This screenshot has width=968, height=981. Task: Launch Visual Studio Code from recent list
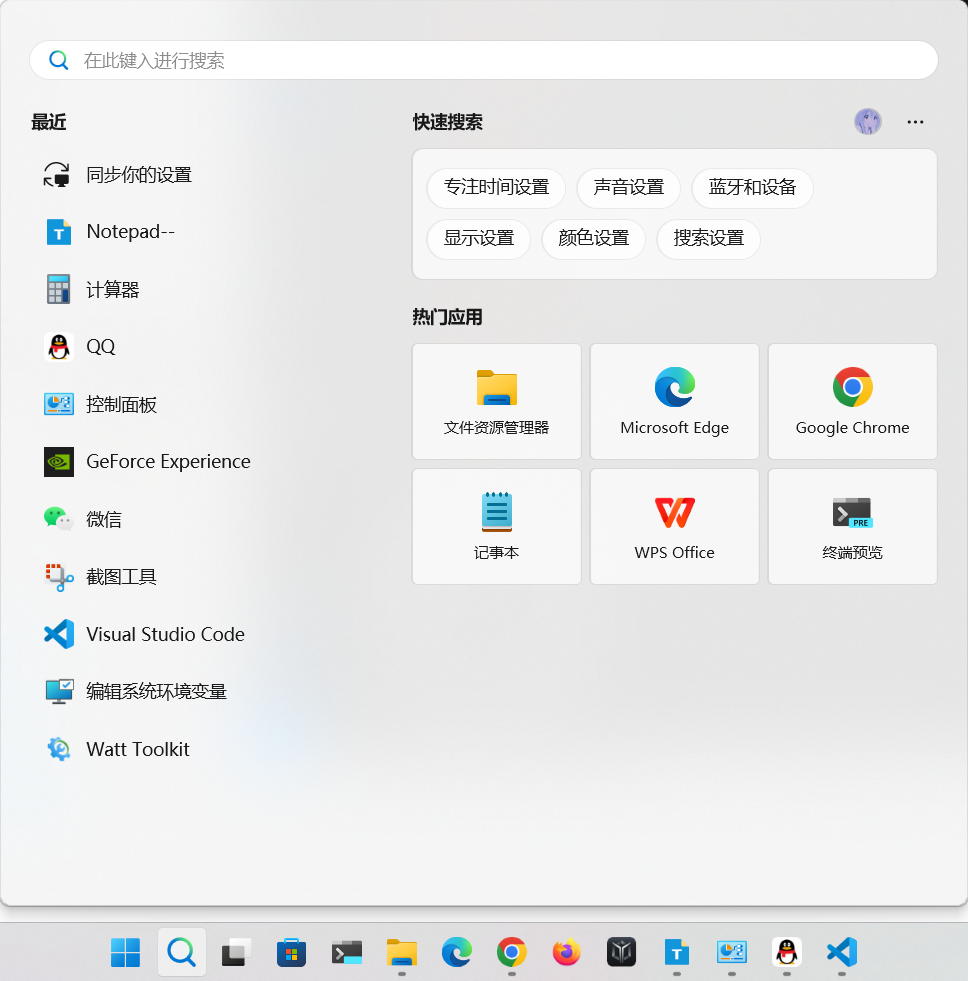click(x=164, y=634)
